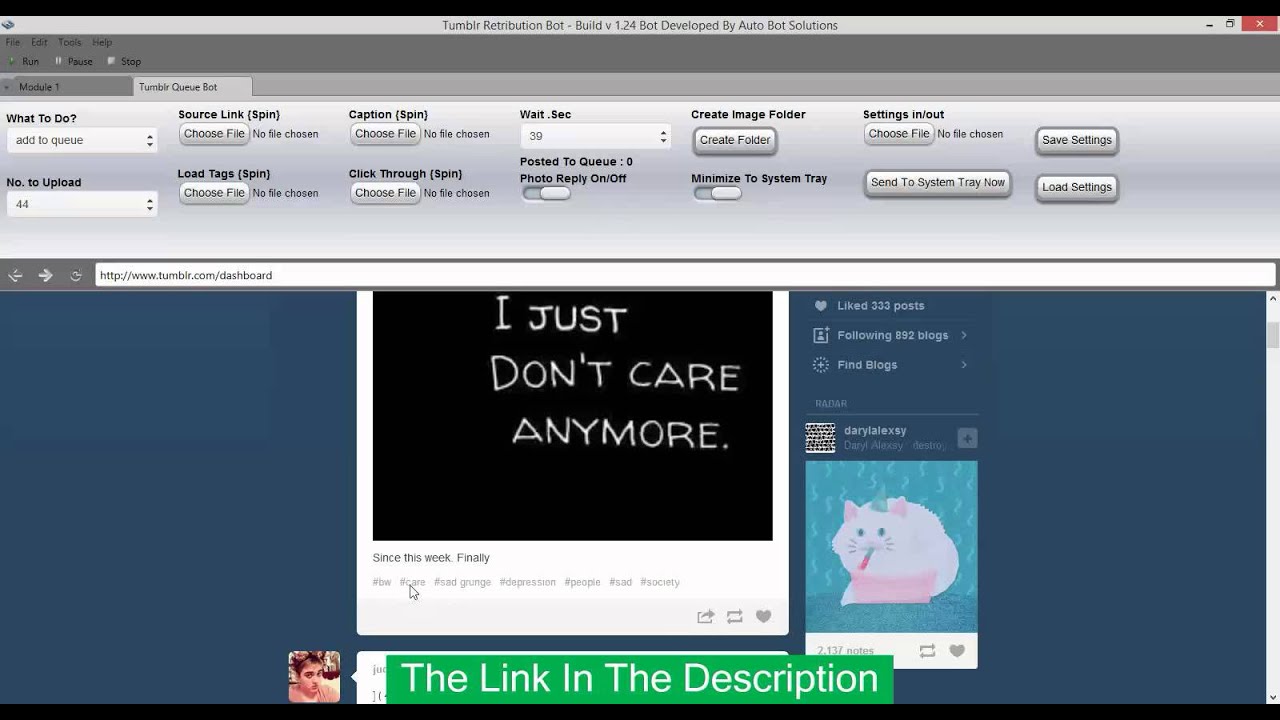Click the scrollbar down arrow
Screen dimensions: 1280x720
[x=1273, y=697]
